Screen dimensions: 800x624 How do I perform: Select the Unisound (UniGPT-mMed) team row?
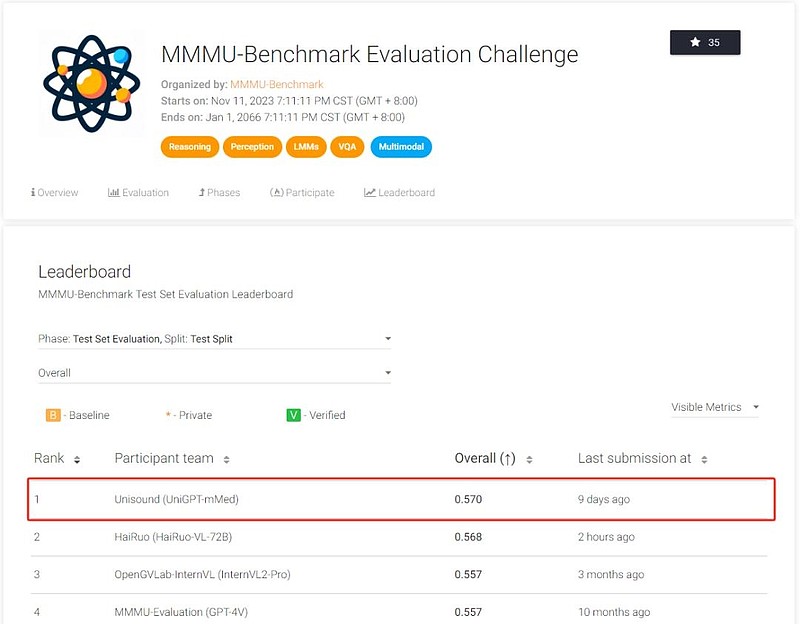[400, 499]
